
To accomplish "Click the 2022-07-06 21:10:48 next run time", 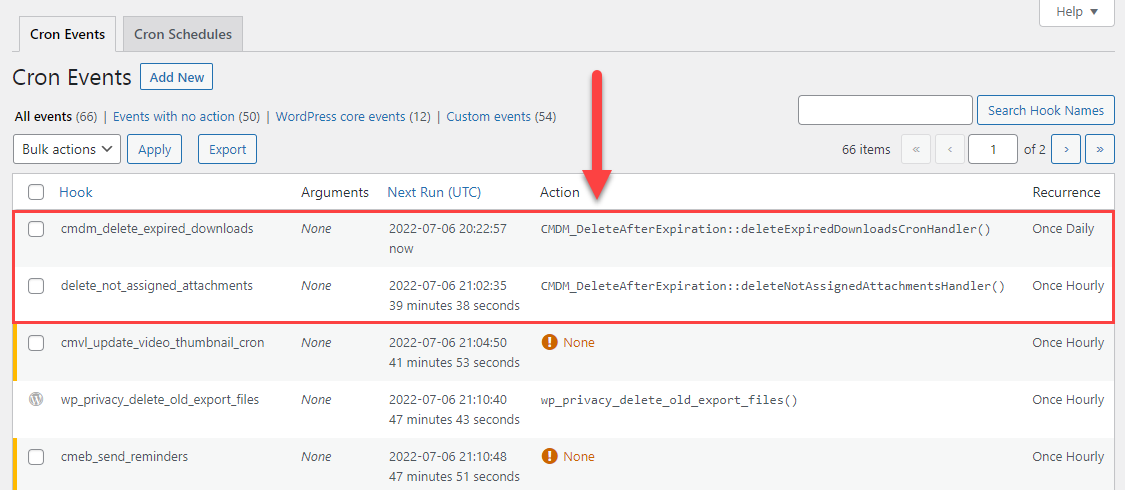I will [448, 456].
